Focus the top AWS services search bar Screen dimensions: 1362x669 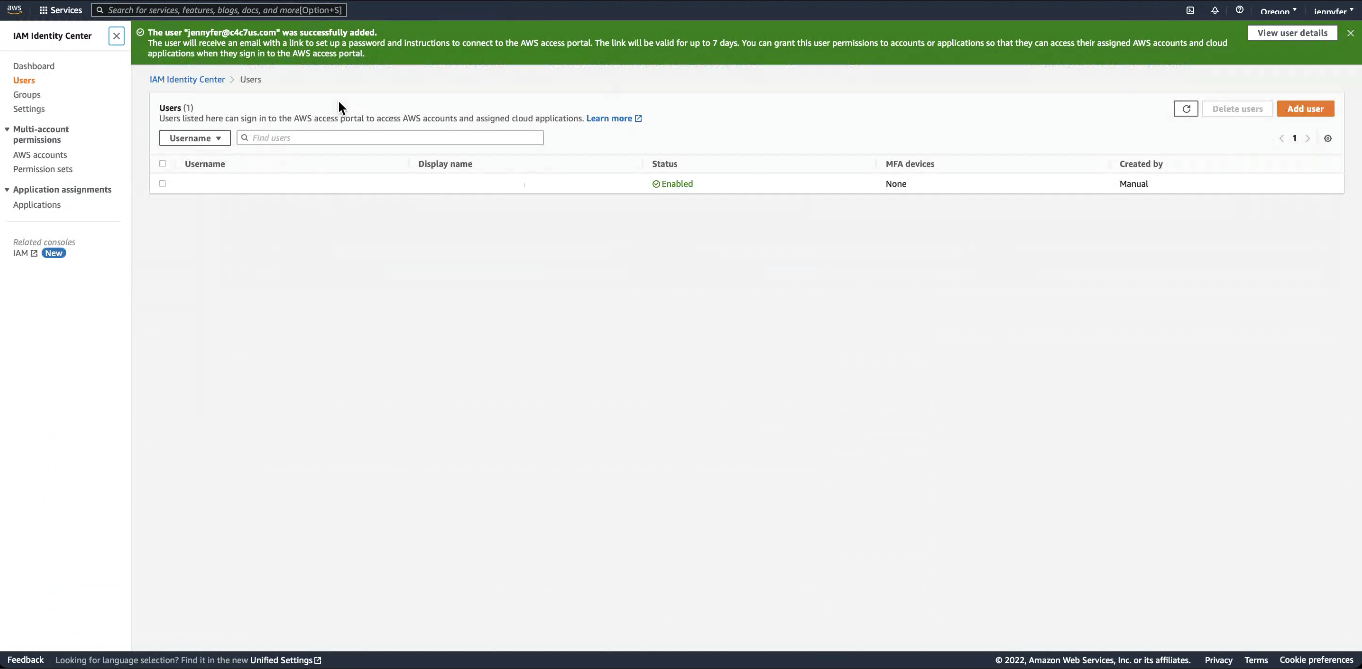tap(219, 10)
